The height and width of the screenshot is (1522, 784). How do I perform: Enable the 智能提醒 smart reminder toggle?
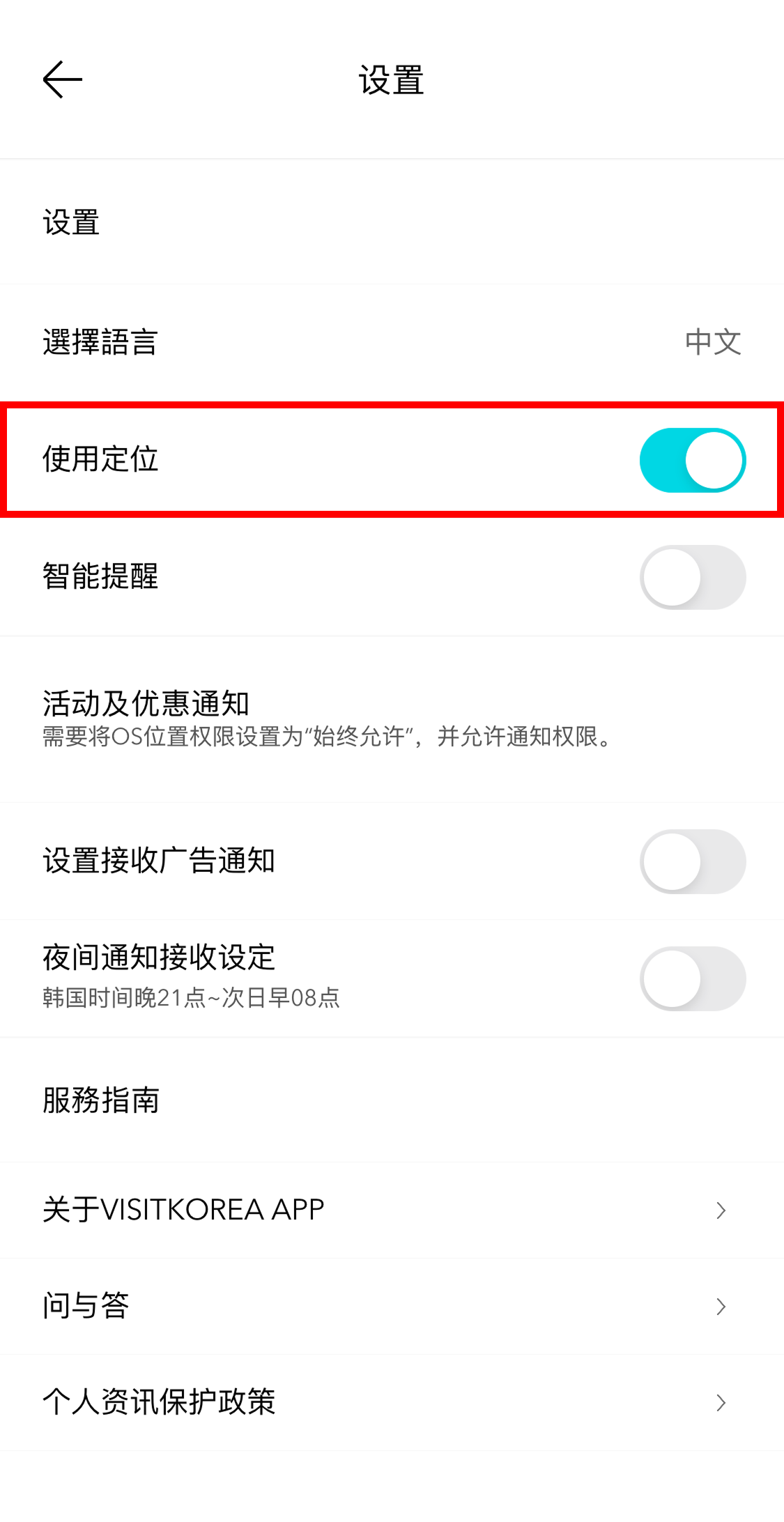pyautogui.click(x=693, y=577)
